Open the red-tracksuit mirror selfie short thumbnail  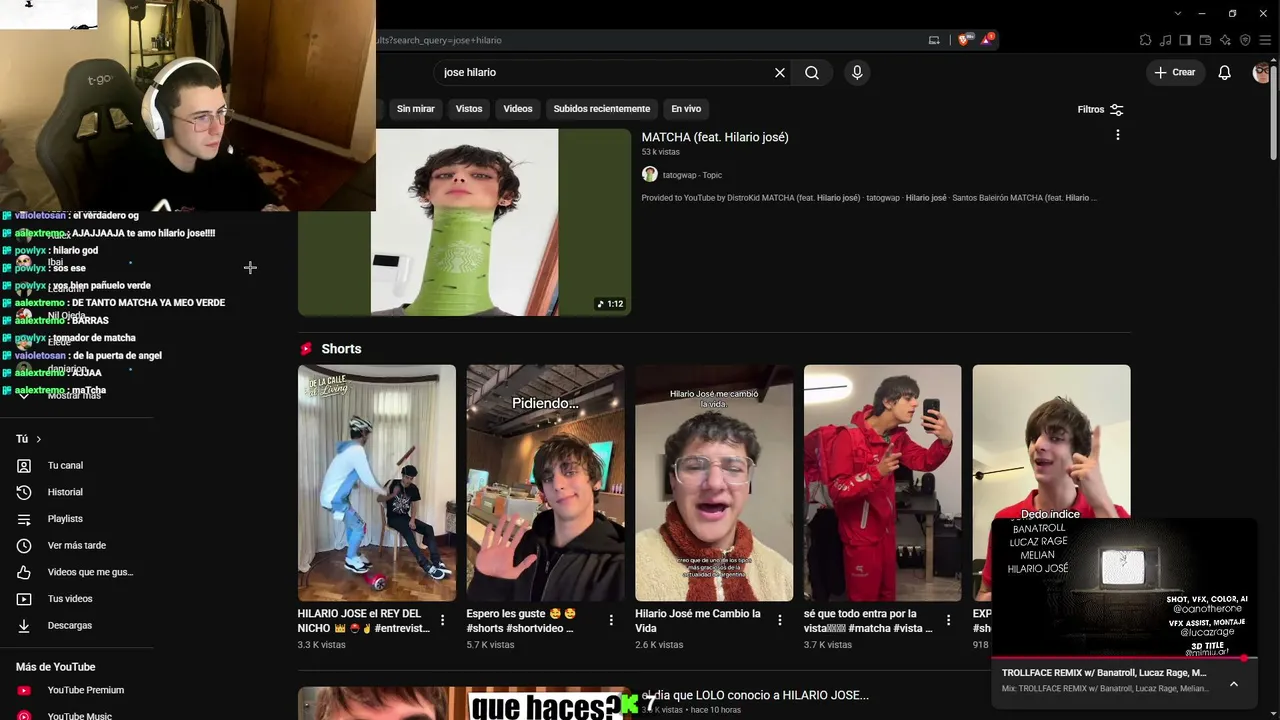pyautogui.click(x=883, y=483)
